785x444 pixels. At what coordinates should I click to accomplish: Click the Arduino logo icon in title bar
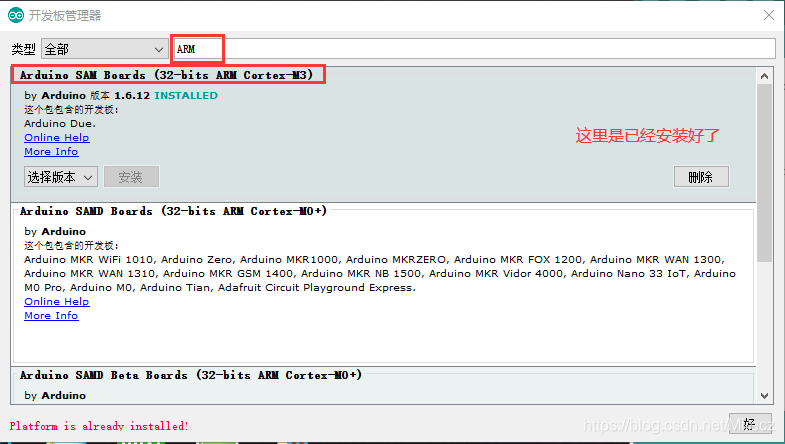16,15
